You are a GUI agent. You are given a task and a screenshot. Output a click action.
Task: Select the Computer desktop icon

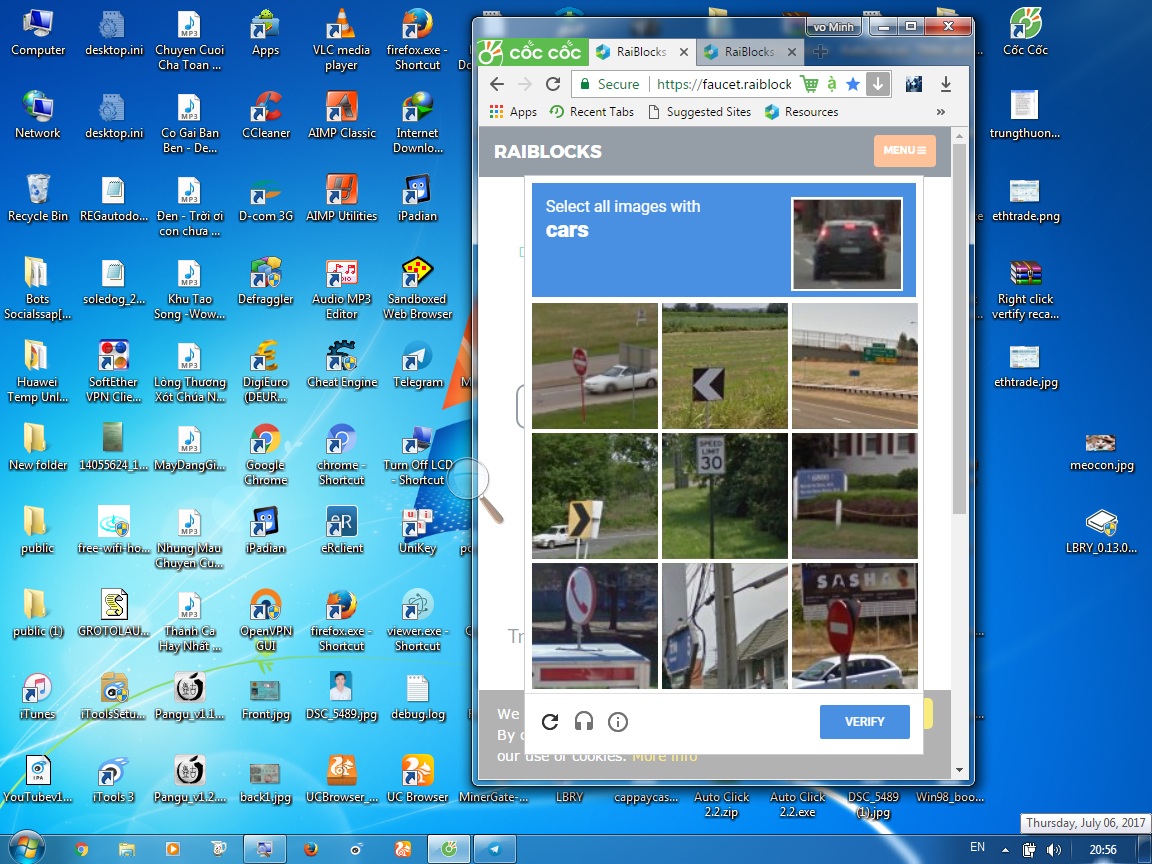(37, 33)
